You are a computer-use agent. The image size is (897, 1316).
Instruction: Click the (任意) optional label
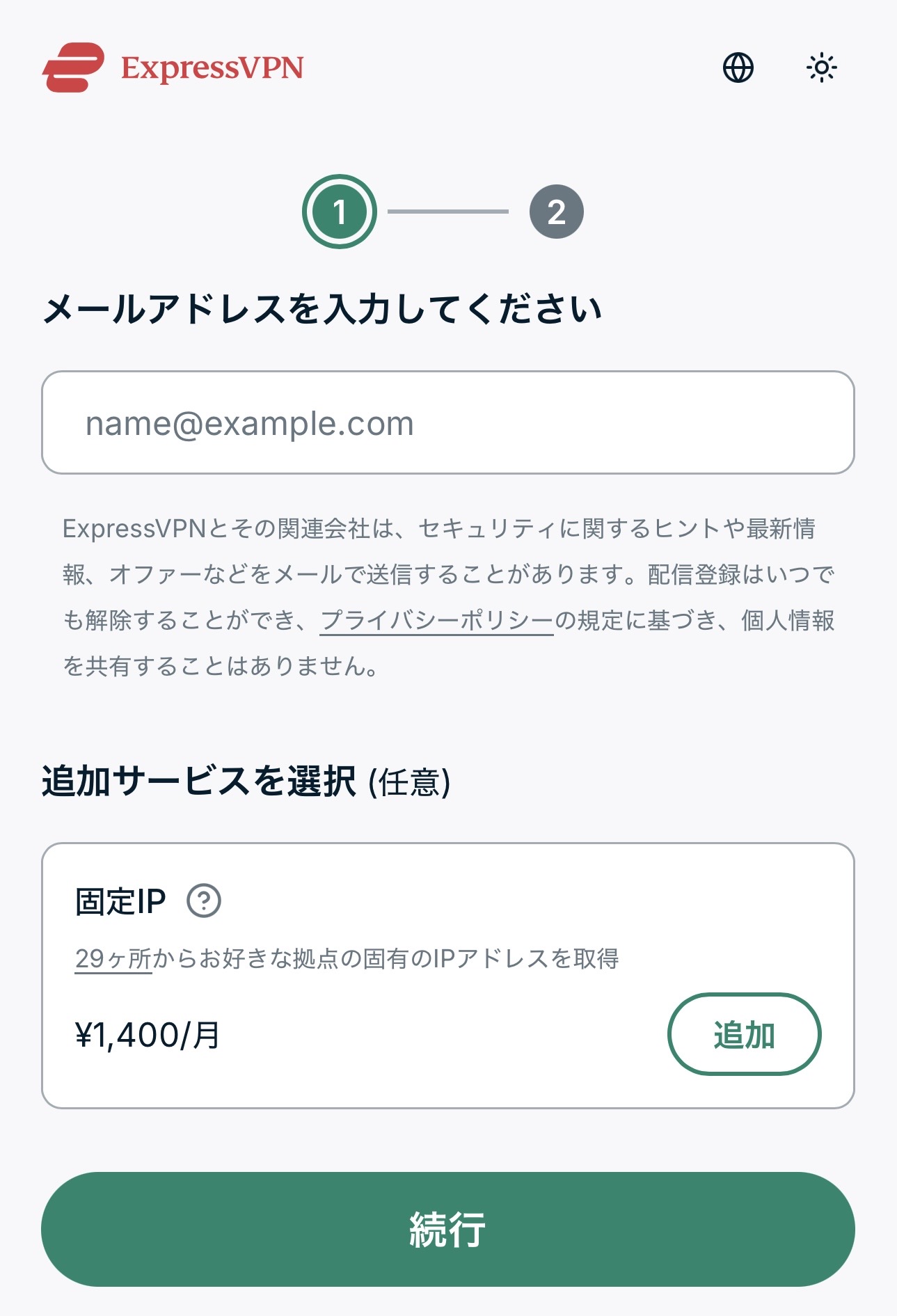409,782
